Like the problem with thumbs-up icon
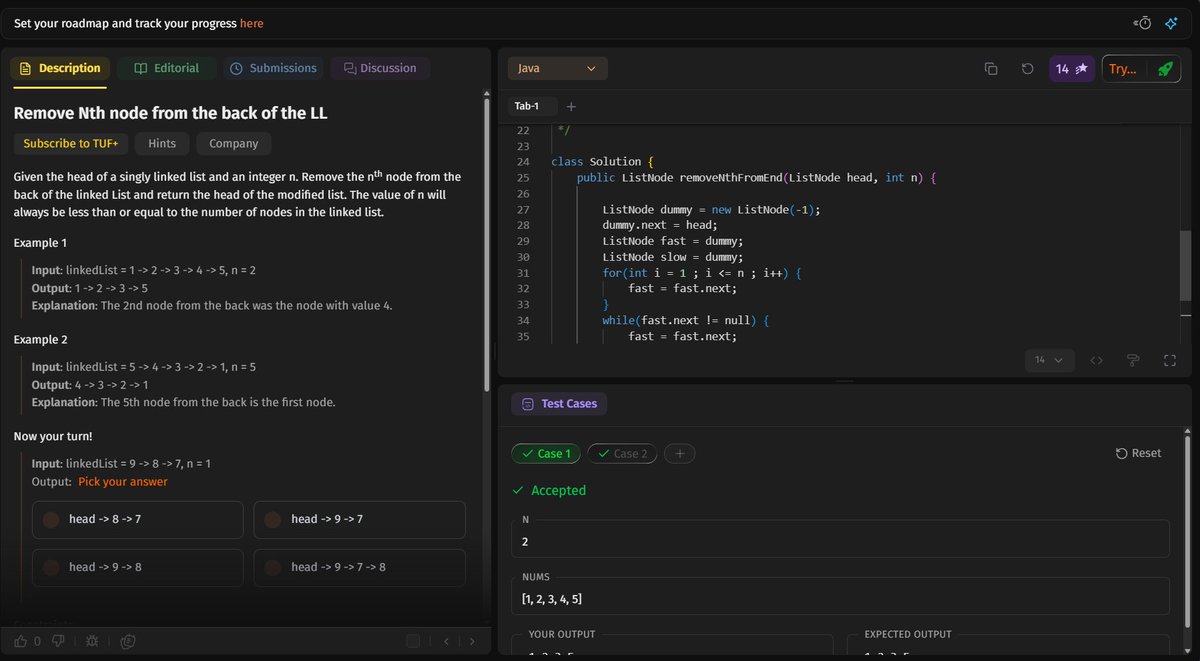This screenshot has width=1200, height=661. pyautogui.click(x=21, y=641)
